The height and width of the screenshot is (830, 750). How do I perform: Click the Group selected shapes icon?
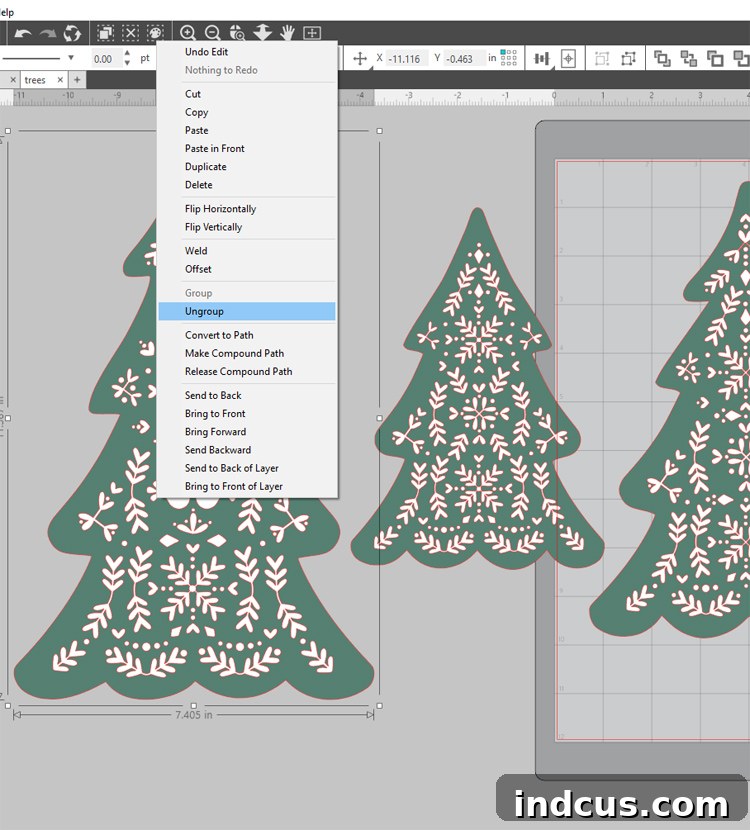coord(602,58)
